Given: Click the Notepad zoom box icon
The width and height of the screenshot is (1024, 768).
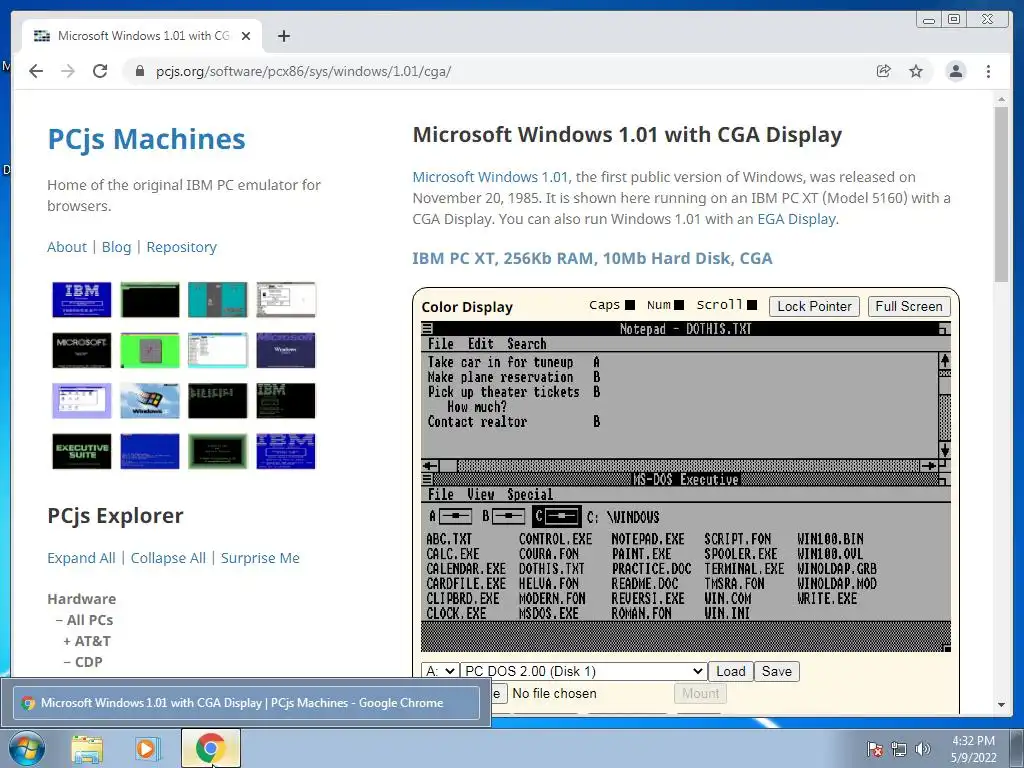Looking at the screenshot, I should pyautogui.click(x=944, y=328).
